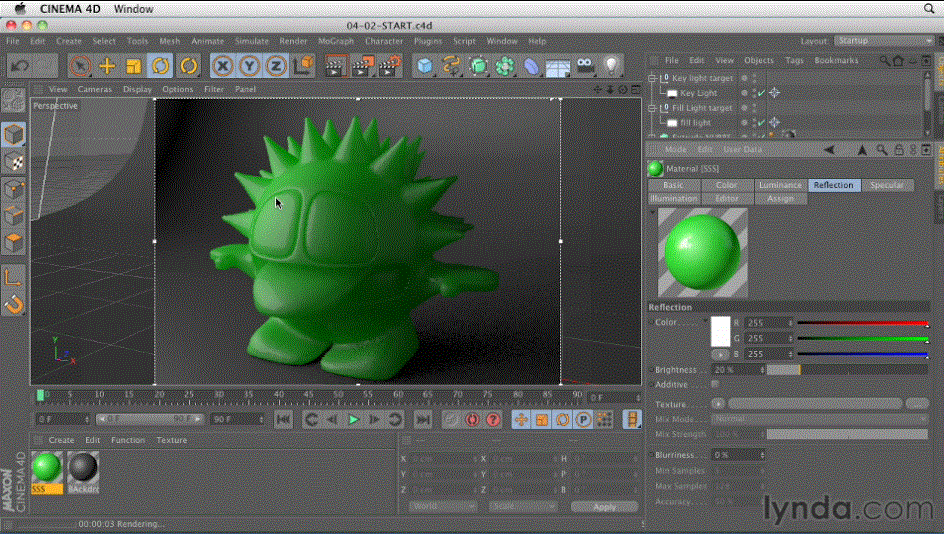Viewport: 944px width, 534px height.
Task: Toggle Enable Snap magnet
Action: coord(13,305)
